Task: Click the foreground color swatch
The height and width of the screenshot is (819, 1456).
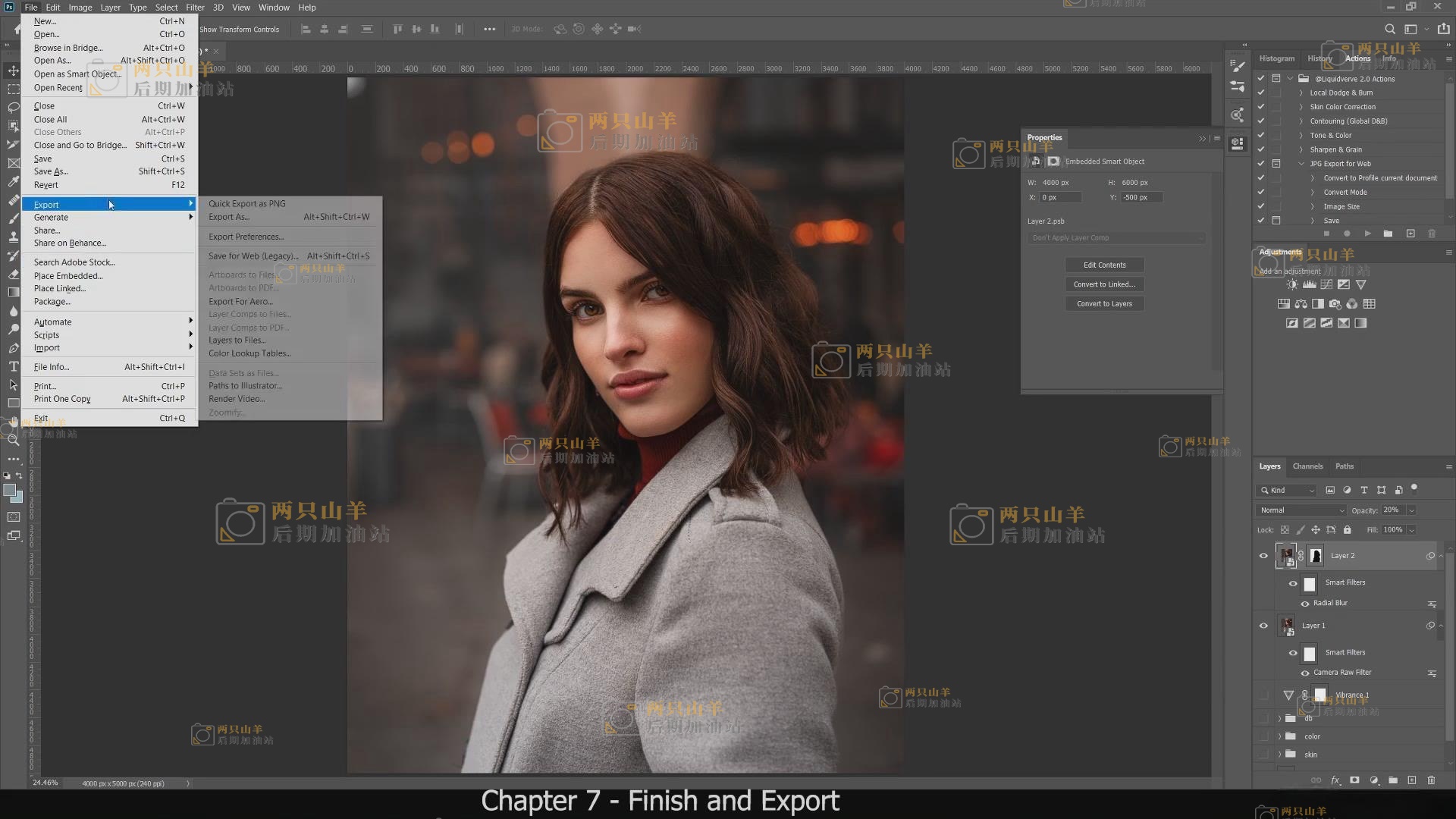Action: 10,491
